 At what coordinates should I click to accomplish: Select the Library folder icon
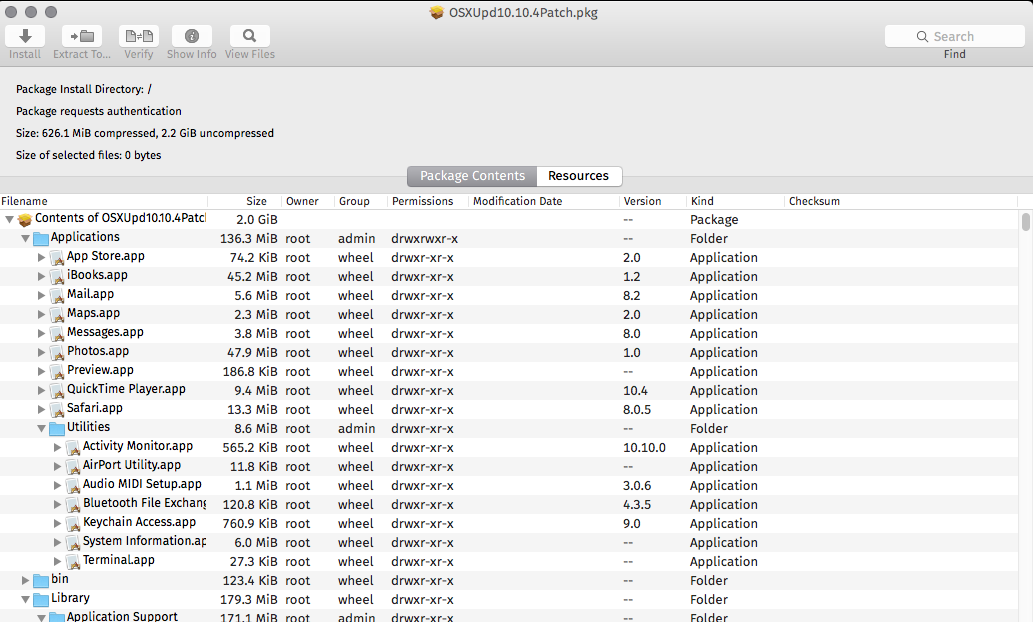coord(41,600)
